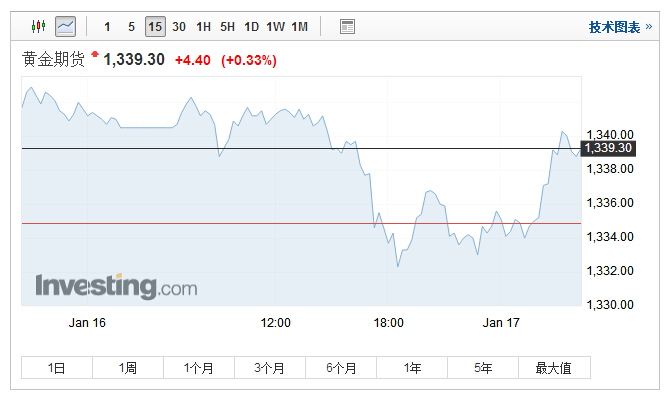Choose the 30 minute interval
This screenshot has height=398, width=669.
click(179, 27)
